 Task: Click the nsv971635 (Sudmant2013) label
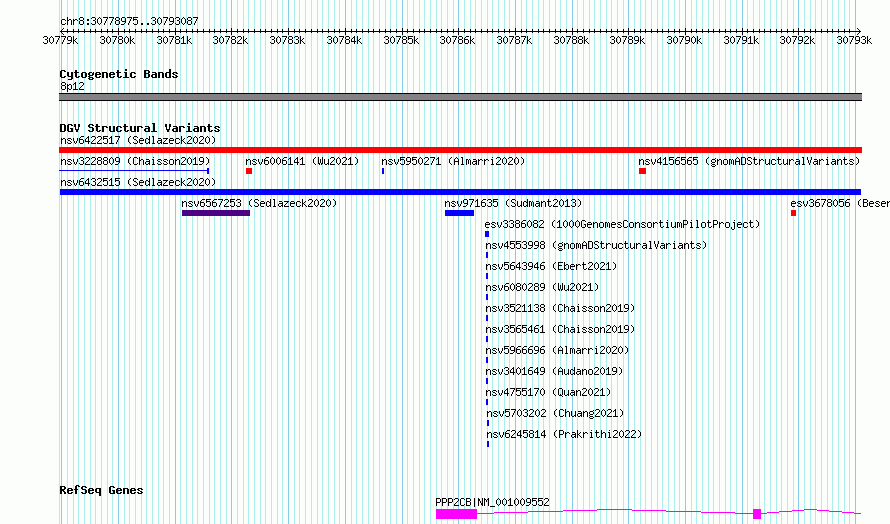[x=513, y=203]
